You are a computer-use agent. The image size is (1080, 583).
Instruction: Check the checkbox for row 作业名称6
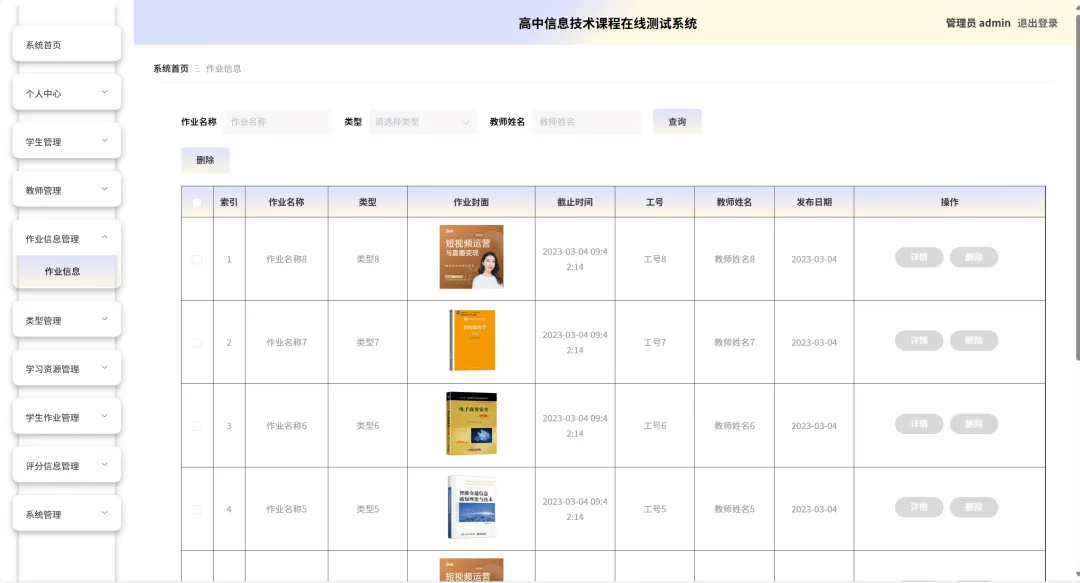click(x=197, y=427)
